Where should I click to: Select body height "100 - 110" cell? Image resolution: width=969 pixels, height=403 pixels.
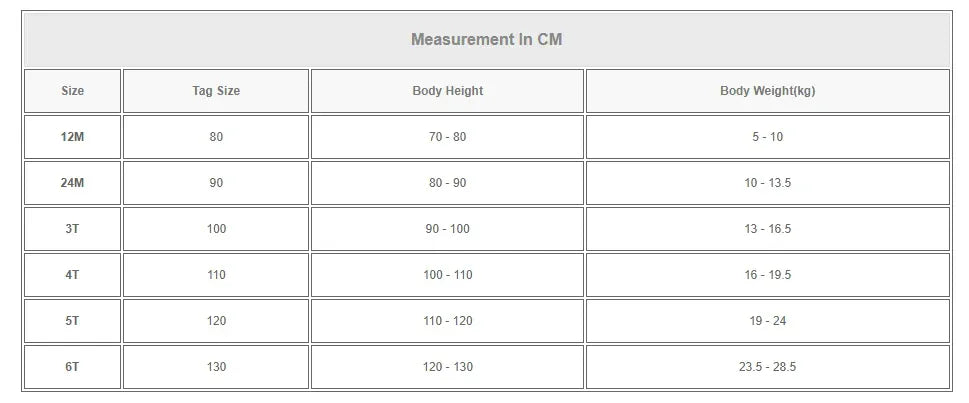447,275
